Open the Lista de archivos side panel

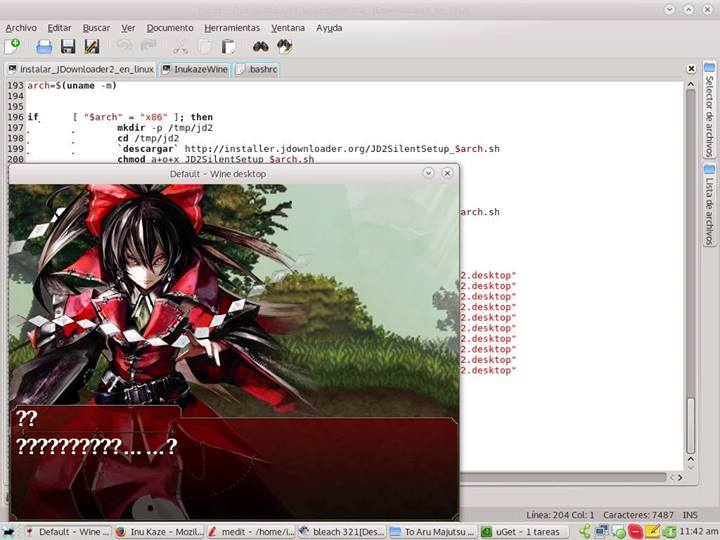(x=709, y=205)
